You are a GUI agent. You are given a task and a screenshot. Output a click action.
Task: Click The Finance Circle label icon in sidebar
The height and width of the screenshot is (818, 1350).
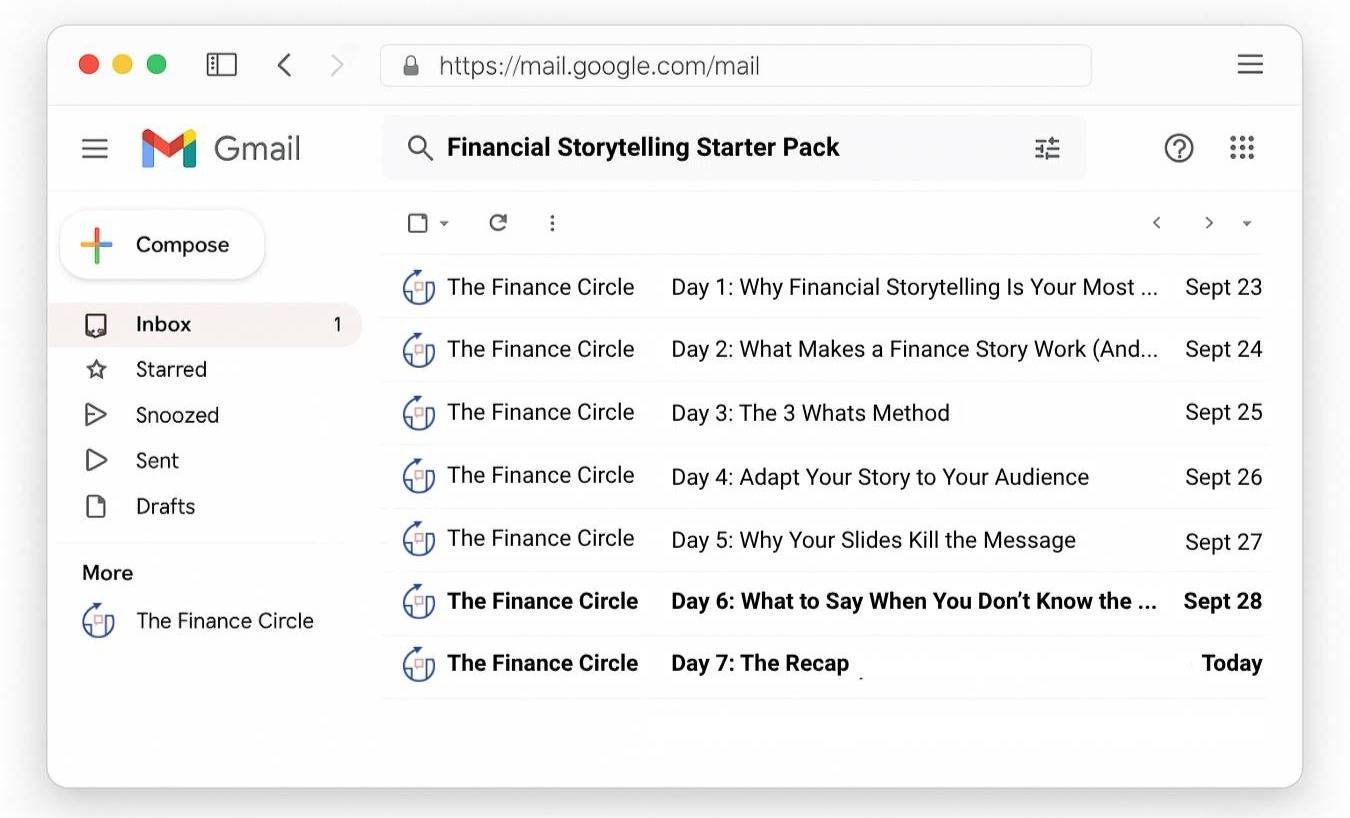(x=98, y=621)
